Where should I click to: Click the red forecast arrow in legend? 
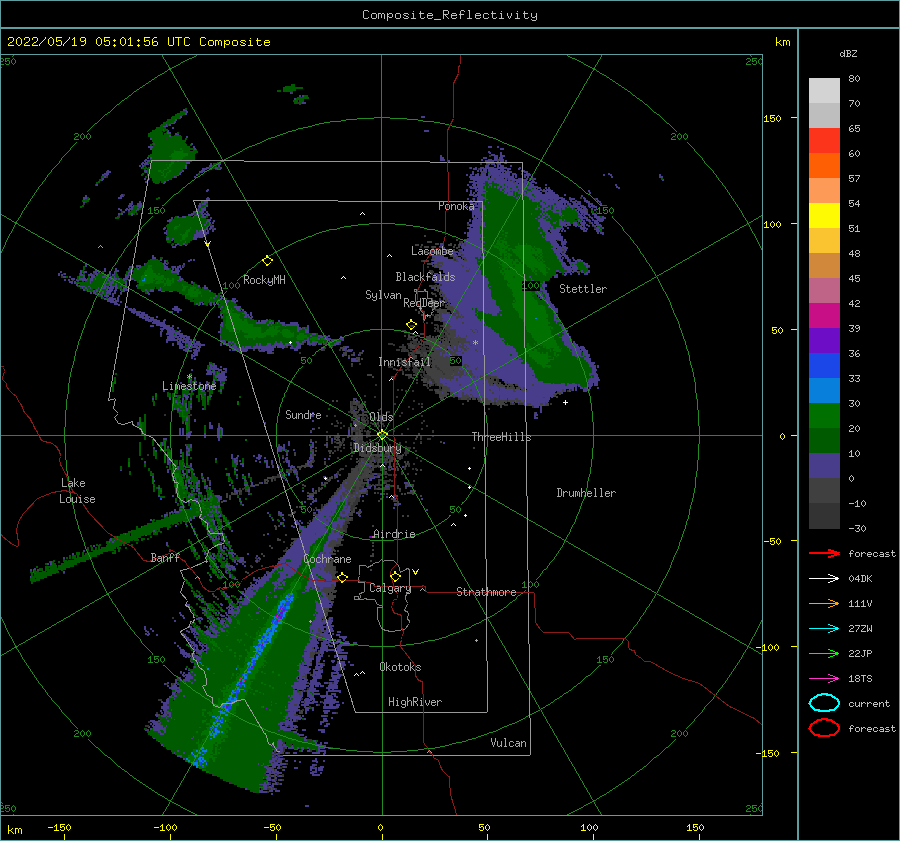click(824, 553)
